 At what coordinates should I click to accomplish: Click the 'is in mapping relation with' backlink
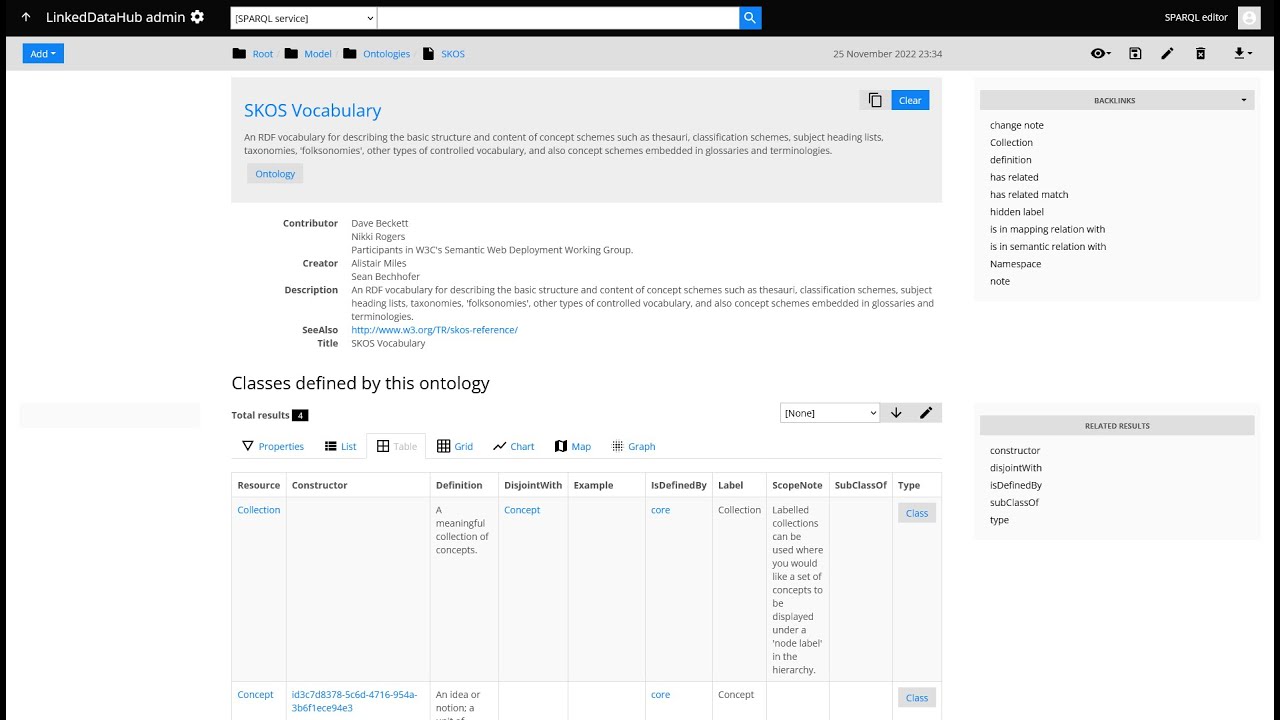(x=1047, y=229)
